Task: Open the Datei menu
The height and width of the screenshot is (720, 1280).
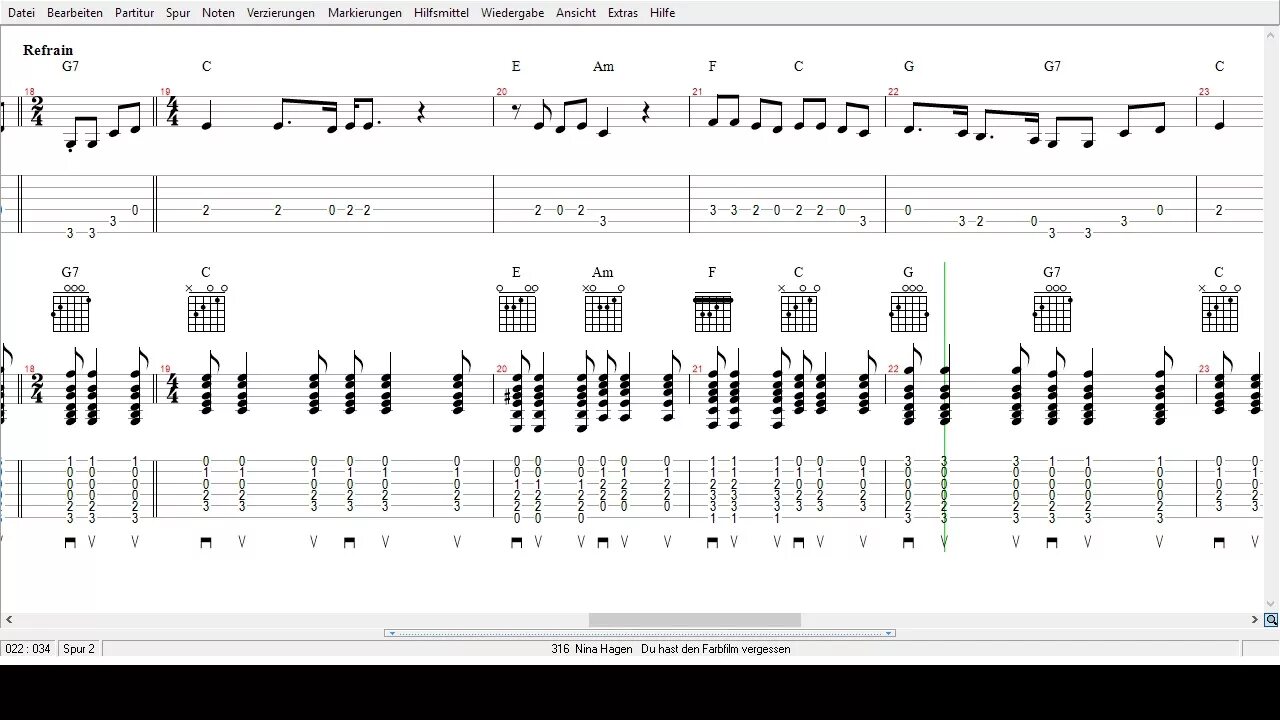Action: [x=21, y=13]
